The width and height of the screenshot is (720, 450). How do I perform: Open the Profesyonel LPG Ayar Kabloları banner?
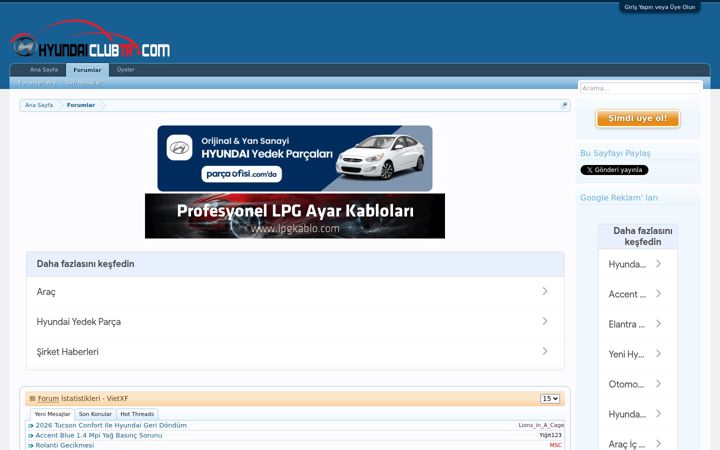[295, 216]
